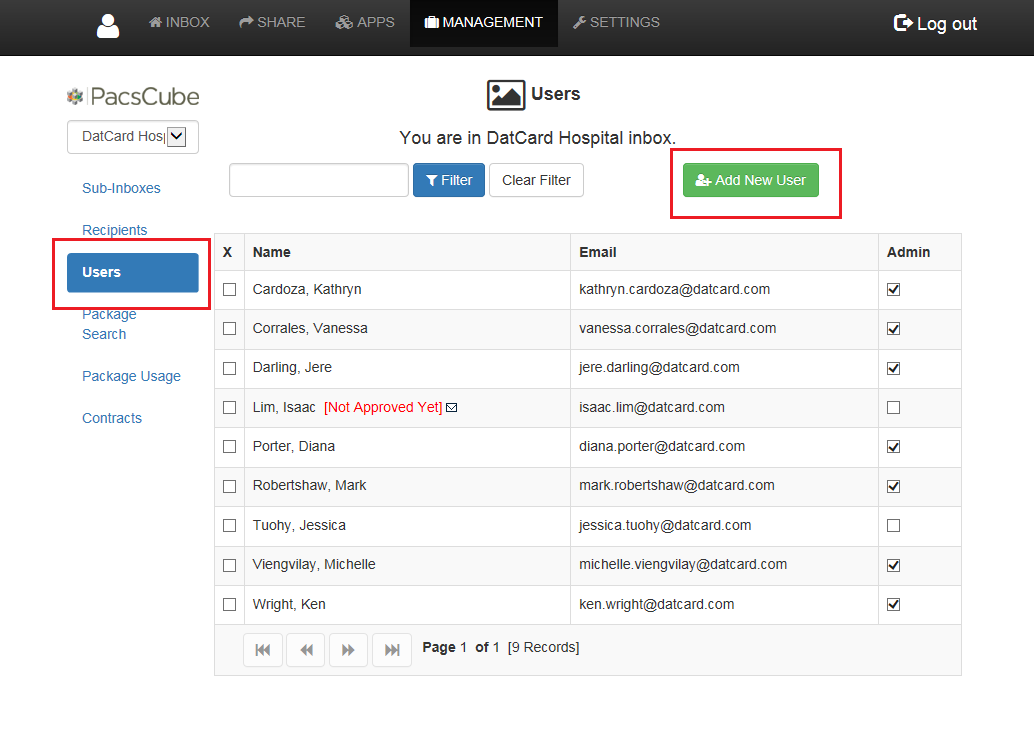Open the INBOX tab
This screenshot has width=1034, height=733.
pos(179,23)
